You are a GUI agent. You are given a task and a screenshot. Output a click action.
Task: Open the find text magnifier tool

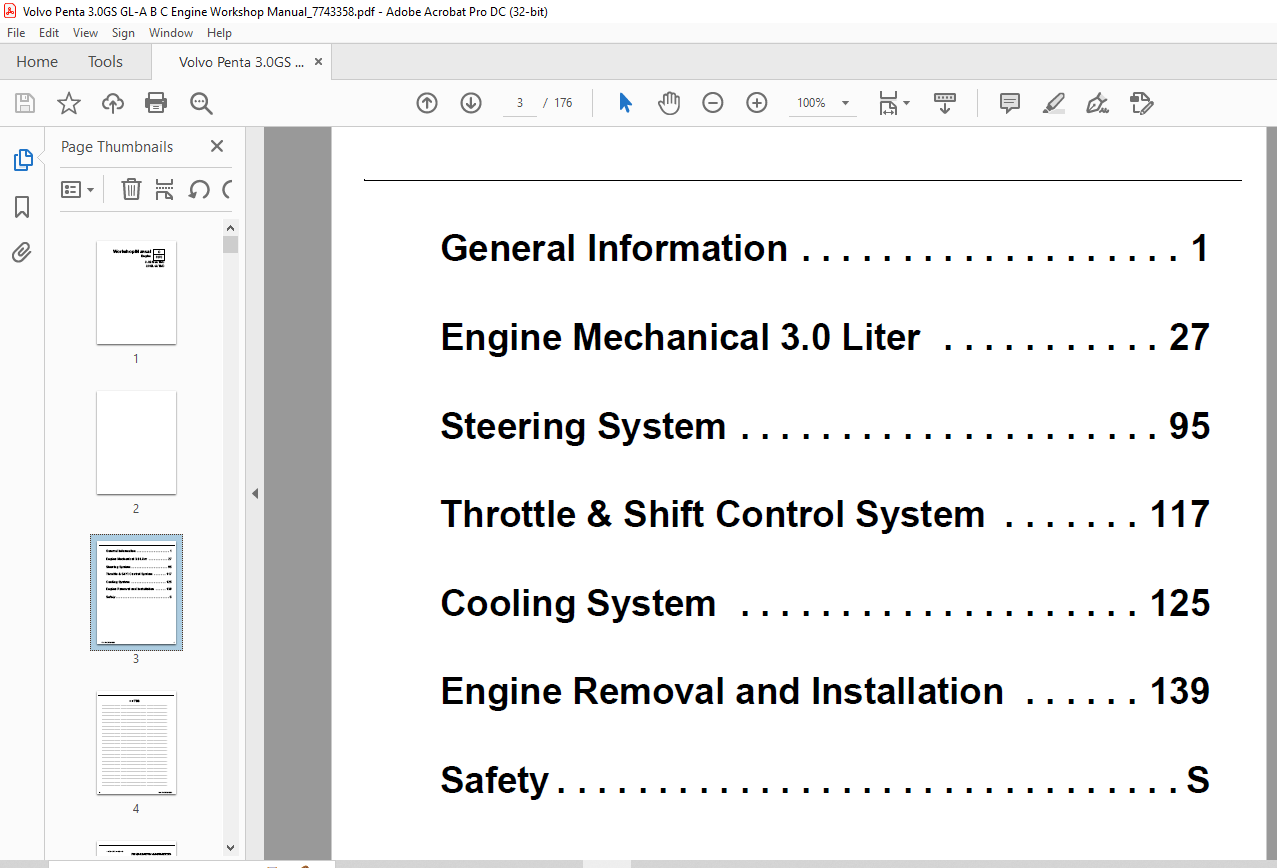[x=201, y=103]
